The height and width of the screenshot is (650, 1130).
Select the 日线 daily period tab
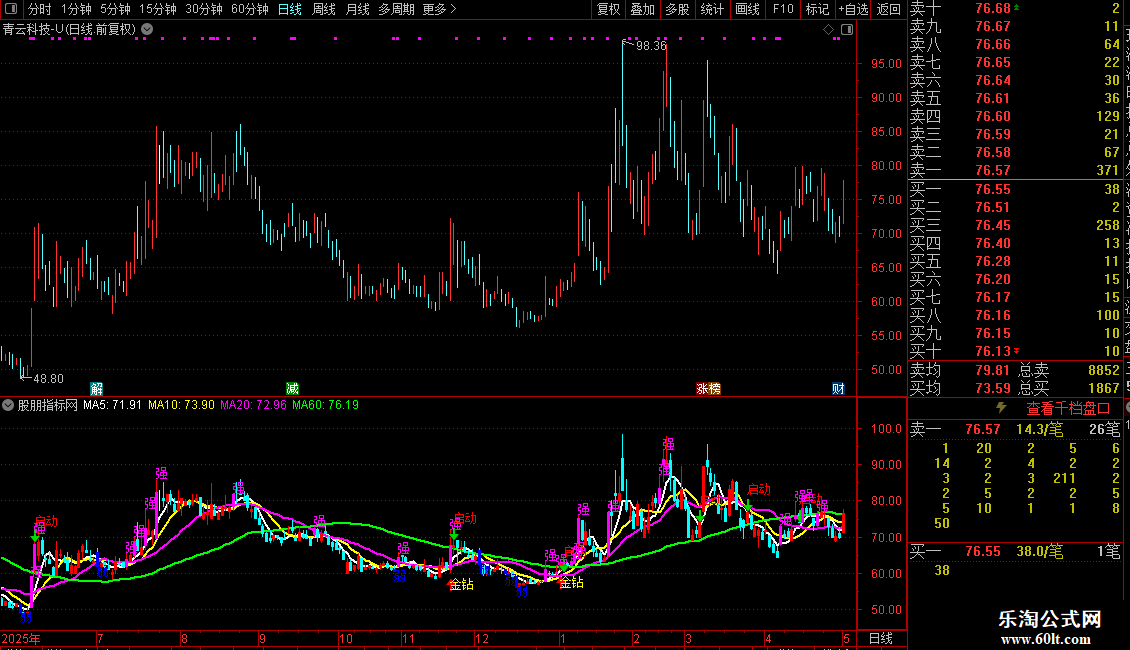tap(290, 9)
